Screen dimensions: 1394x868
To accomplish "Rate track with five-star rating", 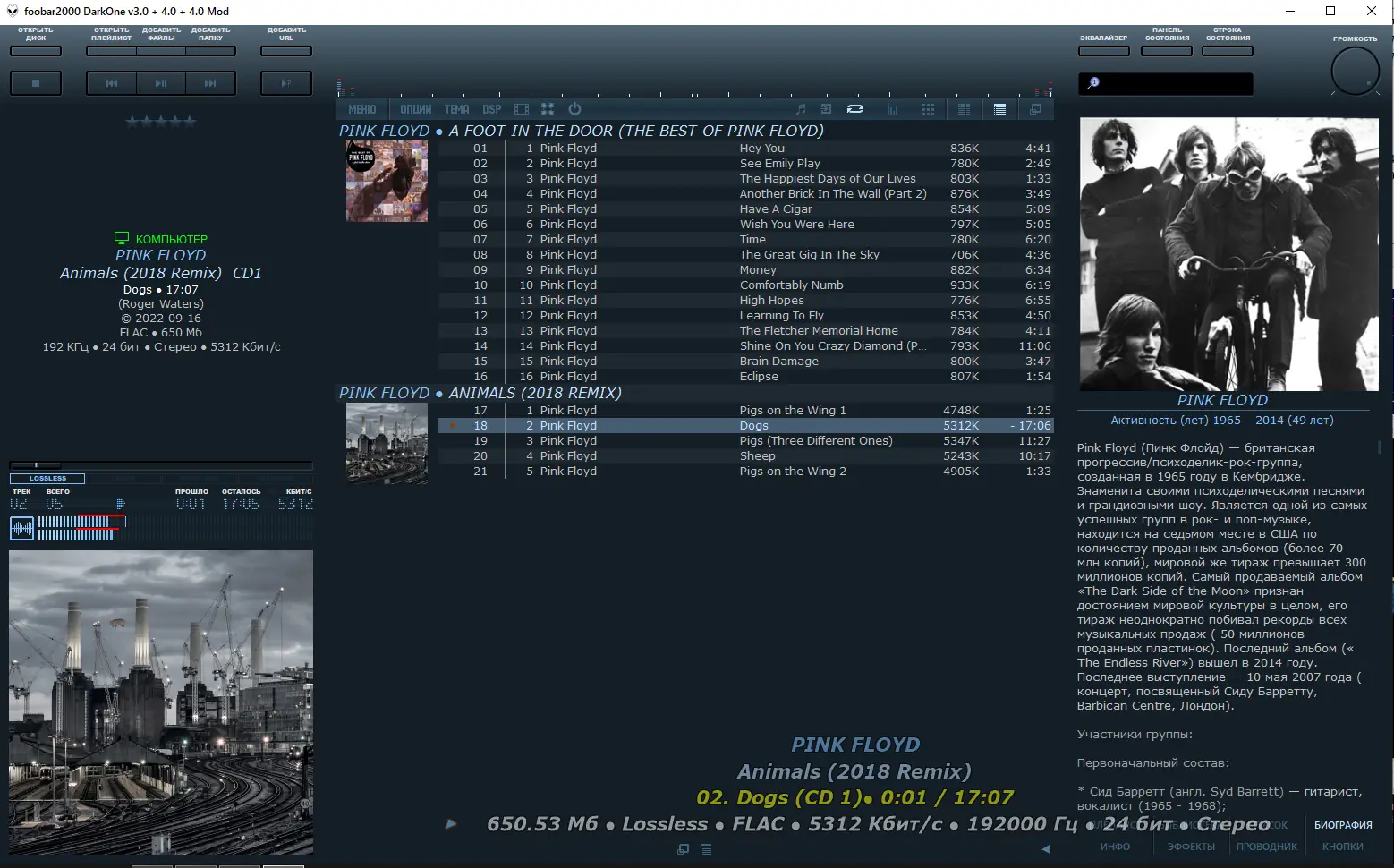I will coord(161,122).
